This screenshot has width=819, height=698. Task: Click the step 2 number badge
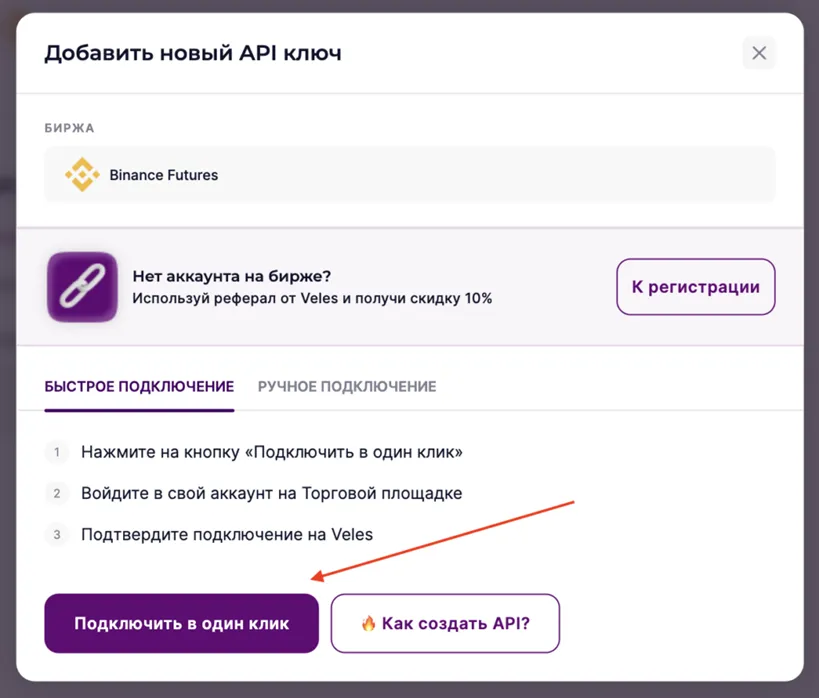click(x=56, y=493)
